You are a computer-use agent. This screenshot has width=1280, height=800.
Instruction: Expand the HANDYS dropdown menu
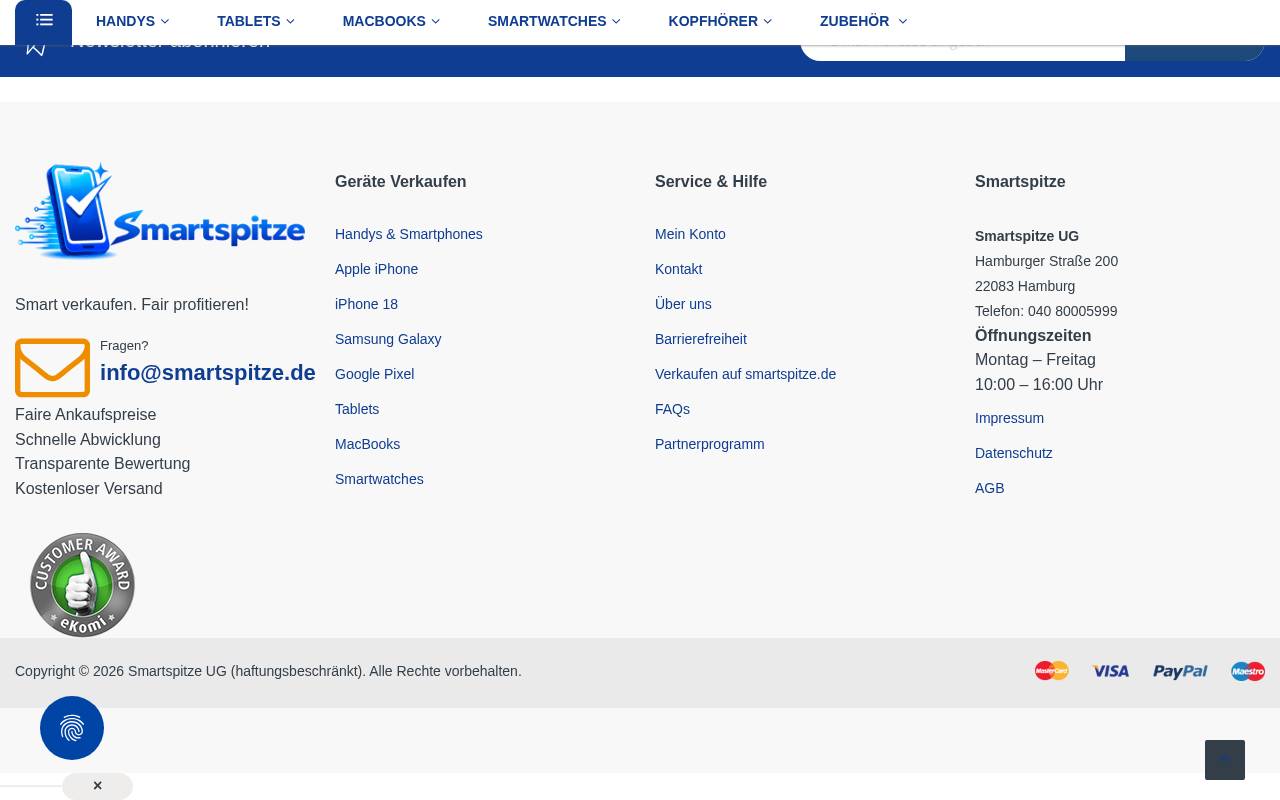pos(132,21)
